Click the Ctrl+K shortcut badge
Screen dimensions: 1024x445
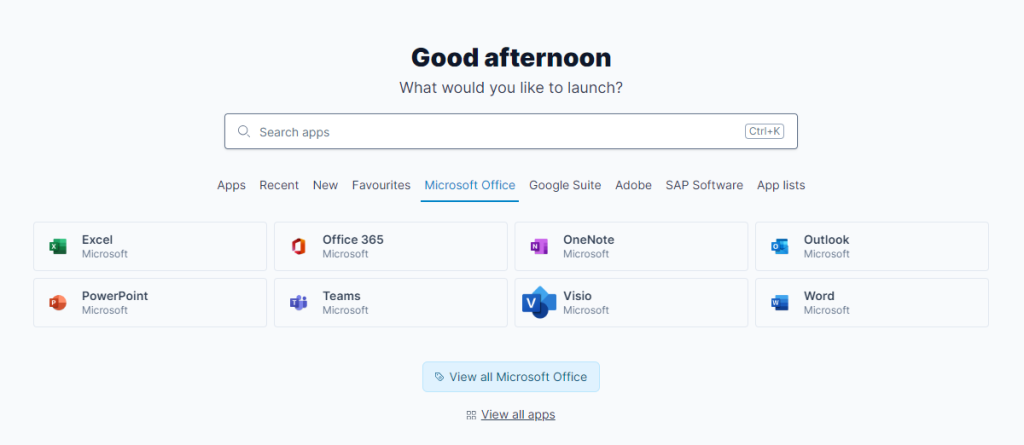coord(764,131)
